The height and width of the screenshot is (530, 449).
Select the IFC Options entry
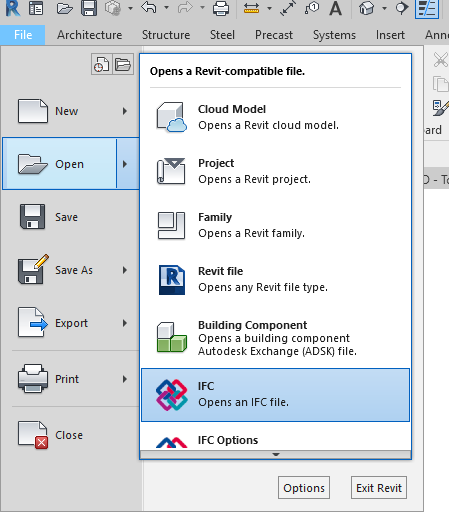click(x=275, y=437)
